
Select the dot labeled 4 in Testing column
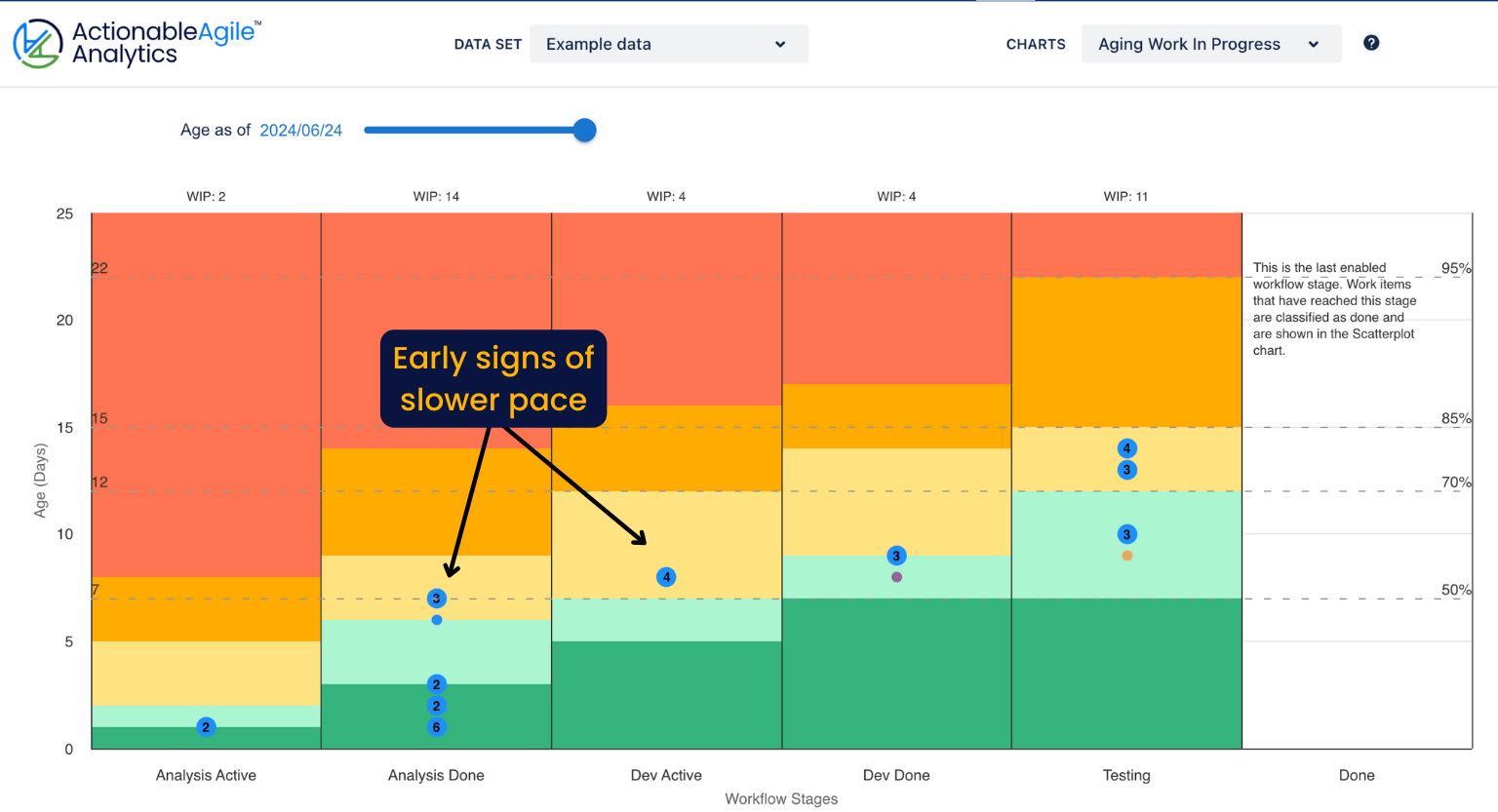pos(1127,448)
